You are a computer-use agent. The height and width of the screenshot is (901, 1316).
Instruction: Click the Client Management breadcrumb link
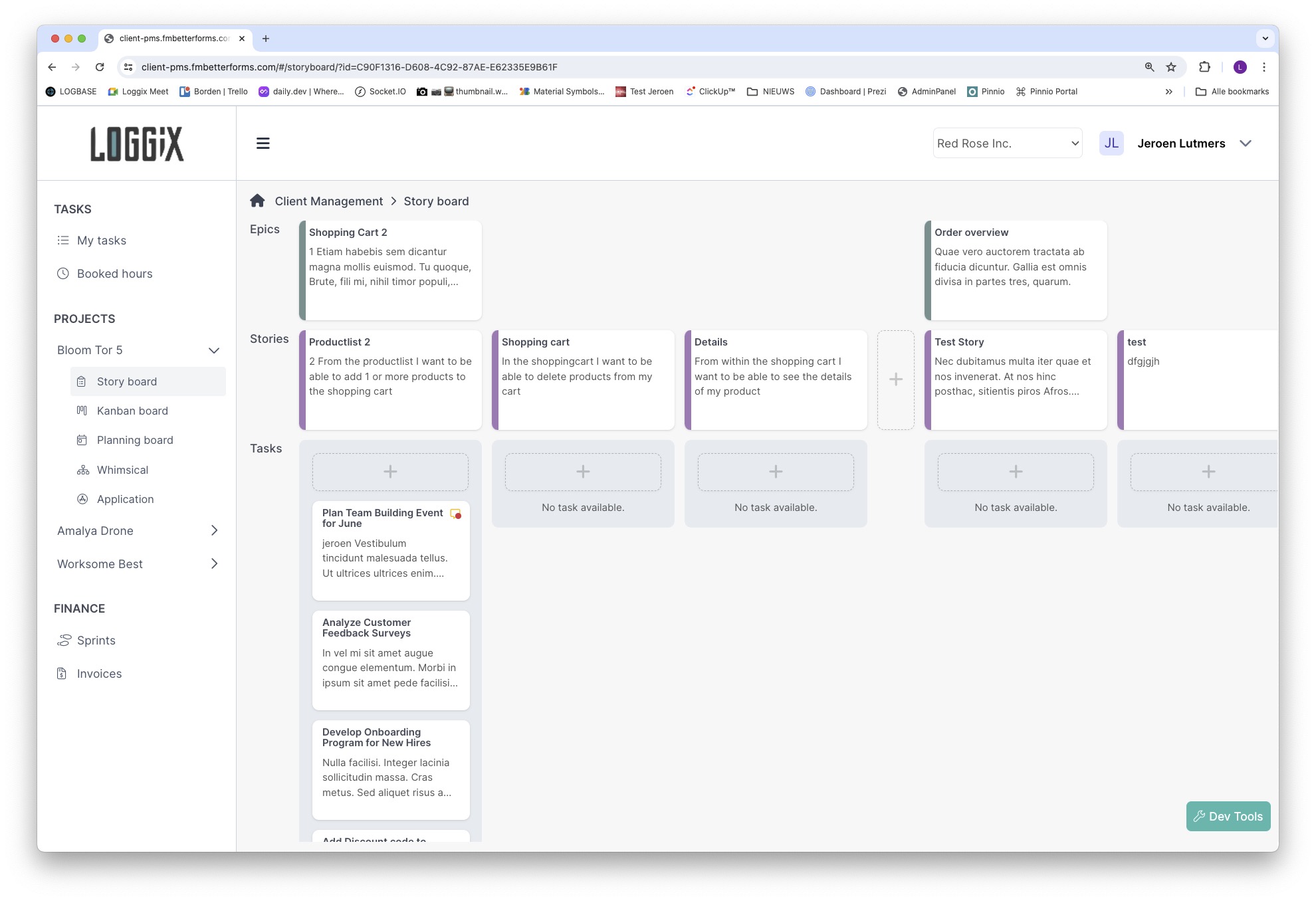[328, 201]
